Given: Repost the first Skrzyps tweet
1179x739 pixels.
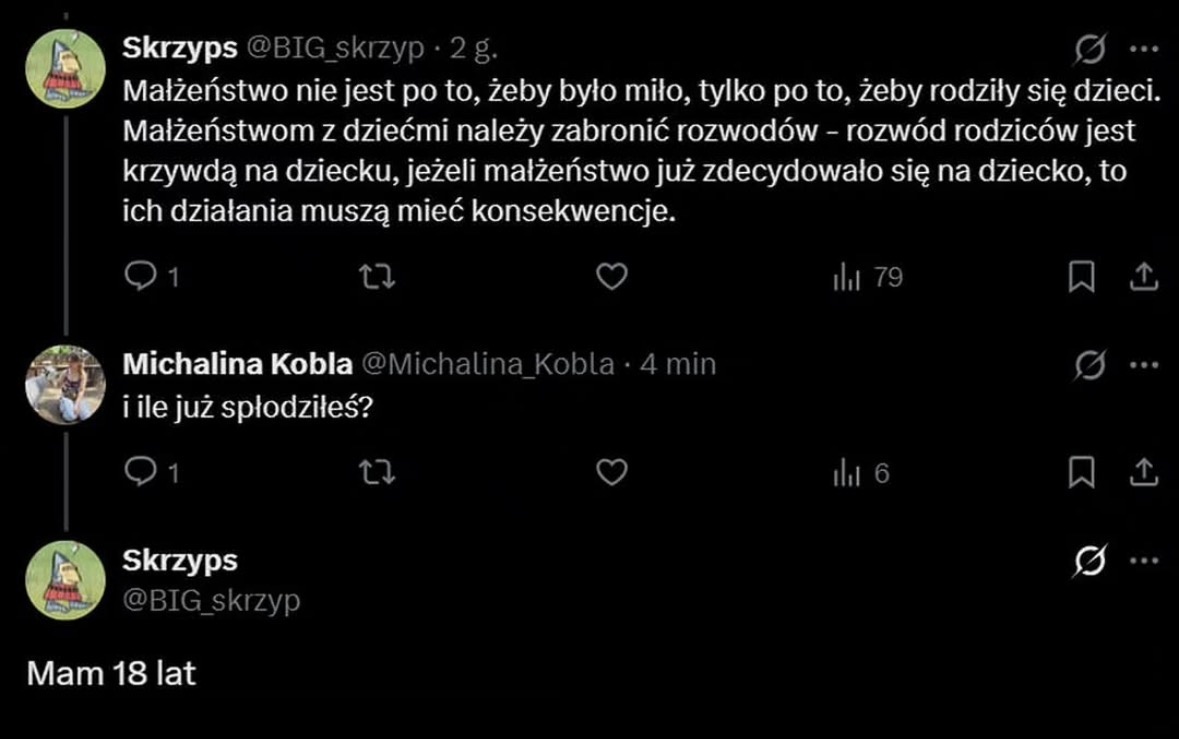Looking at the screenshot, I should coord(377,278).
